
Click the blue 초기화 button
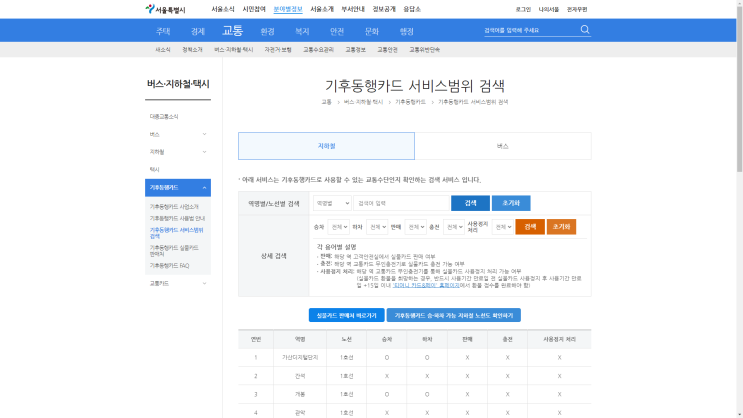(511, 203)
